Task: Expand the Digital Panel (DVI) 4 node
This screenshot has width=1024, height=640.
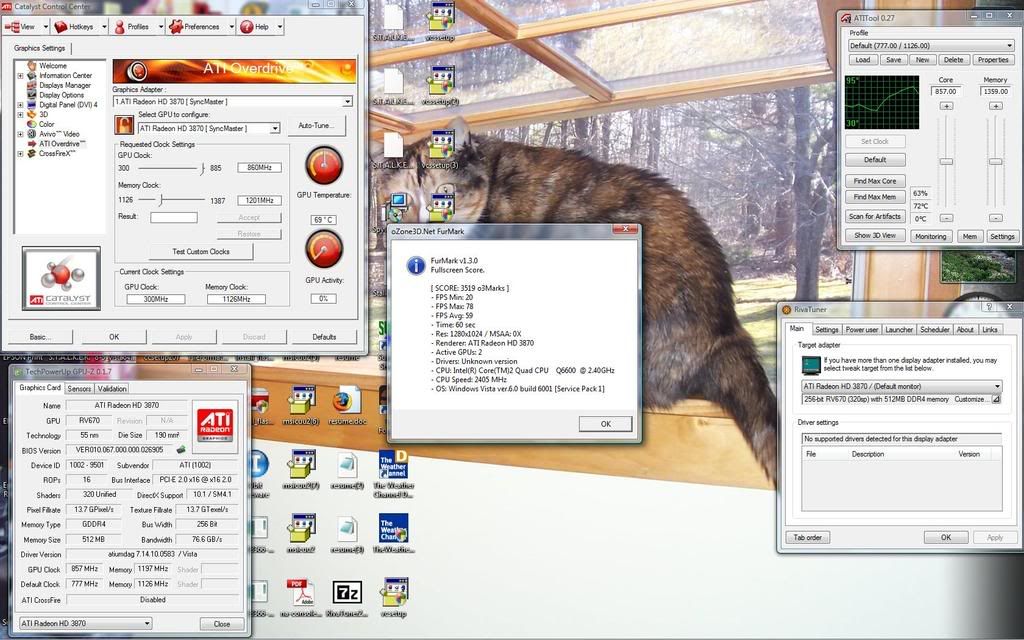Action: (20, 104)
